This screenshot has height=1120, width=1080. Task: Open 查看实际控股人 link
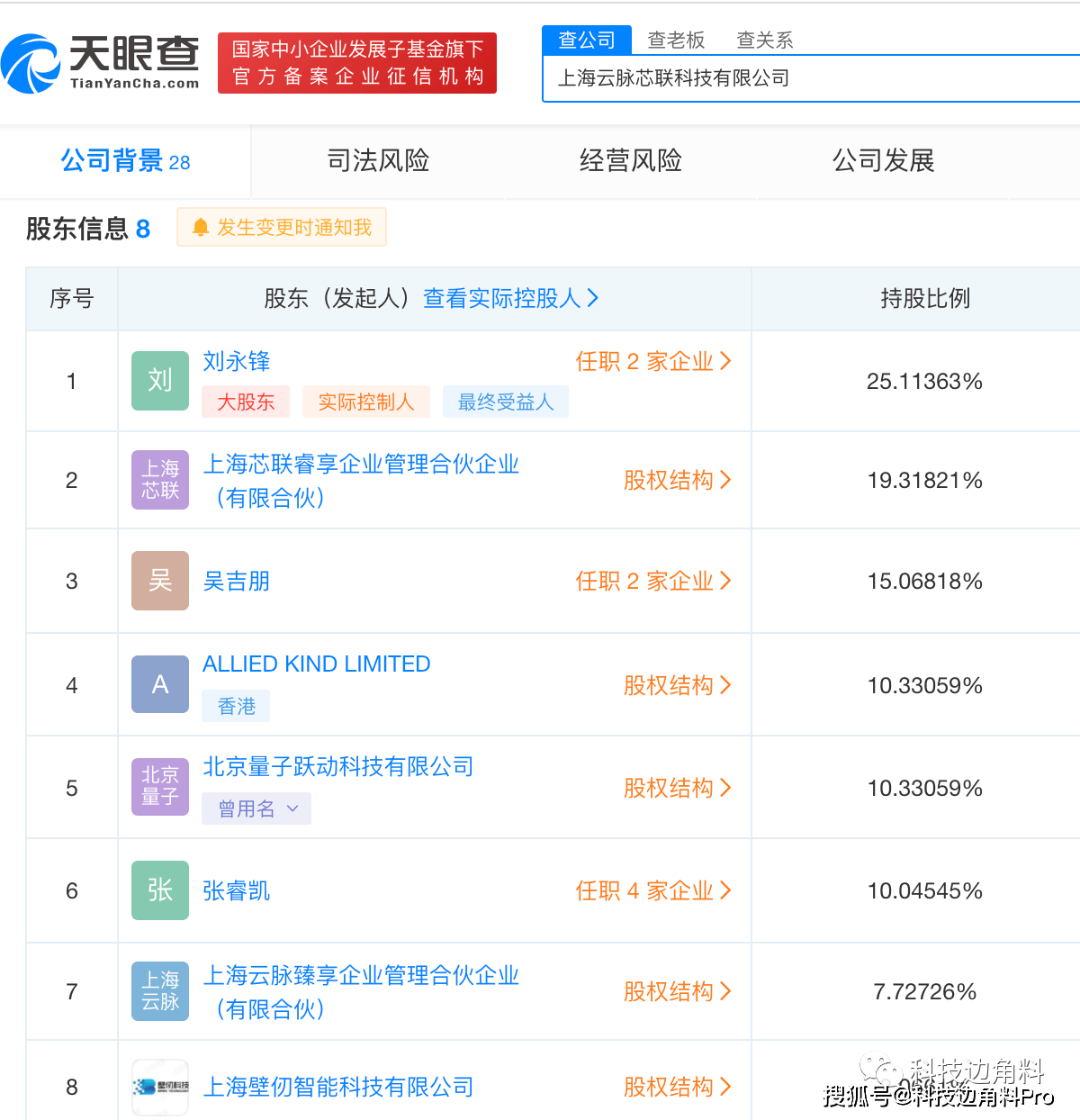click(x=511, y=298)
